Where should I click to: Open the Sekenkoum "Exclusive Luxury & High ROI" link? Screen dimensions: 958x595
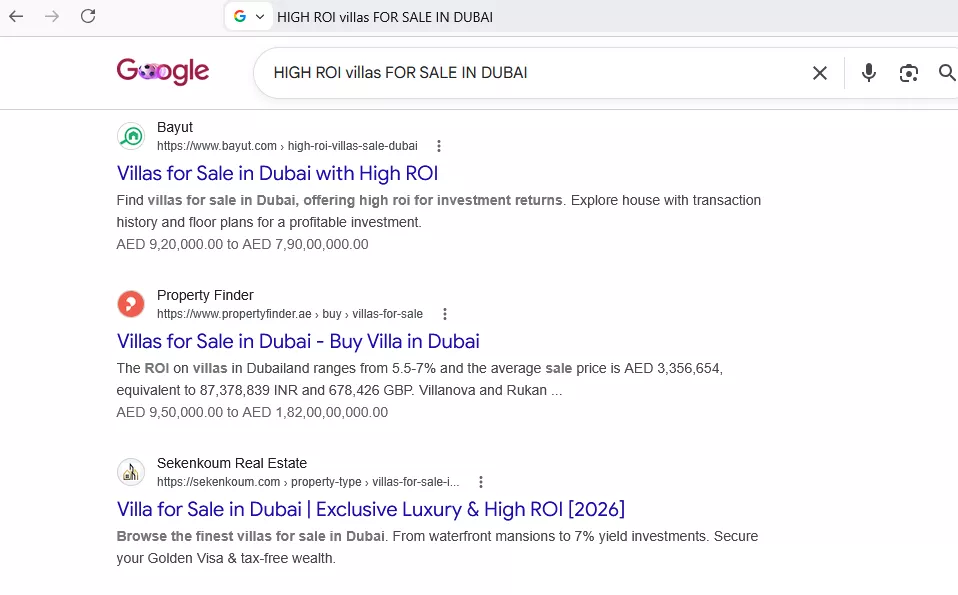point(371,509)
